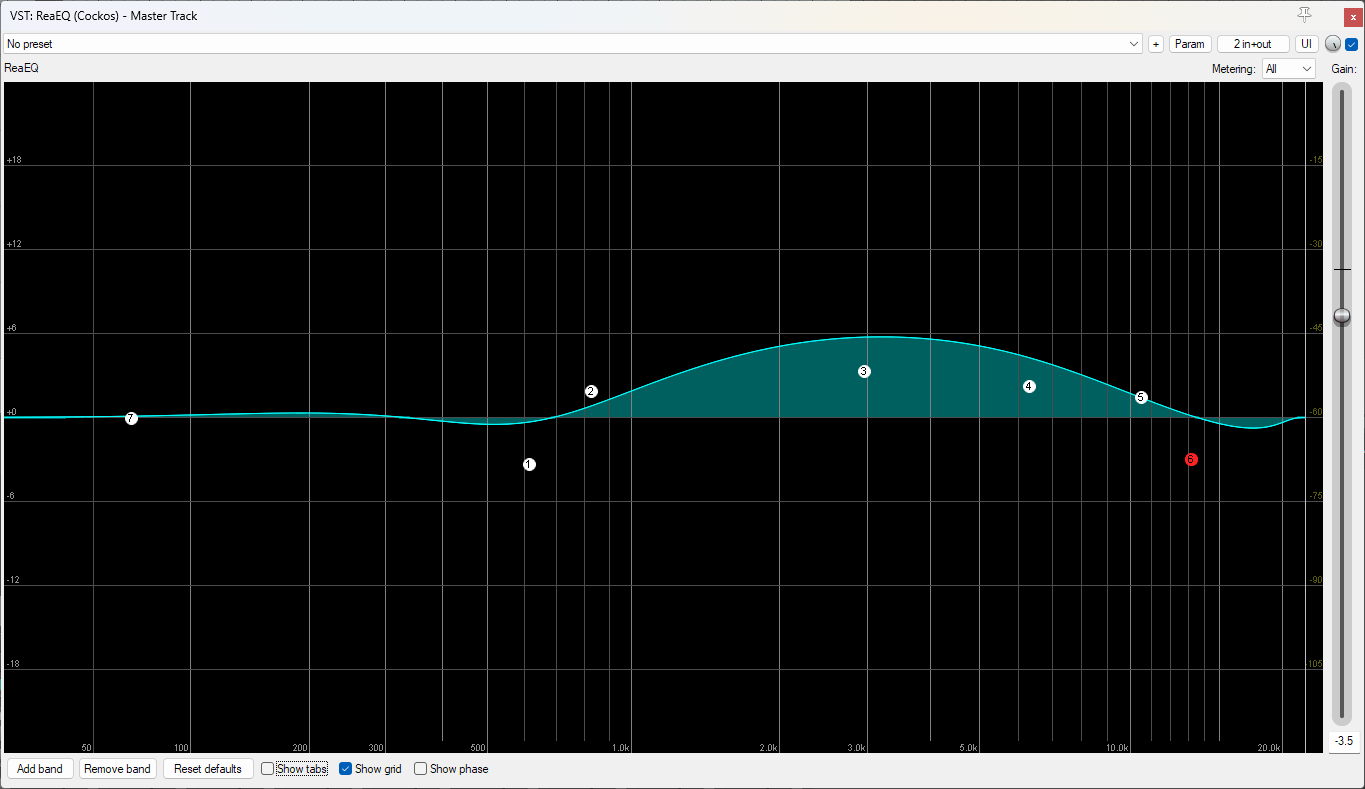
Task: Click the Param button
Action: click(x=1190, y=44)
